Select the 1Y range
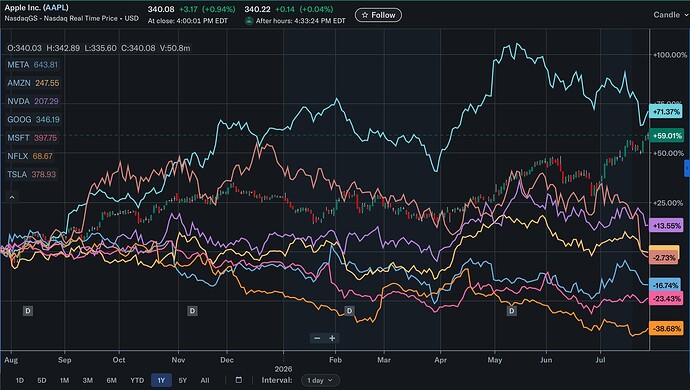 tap(161, 380)
